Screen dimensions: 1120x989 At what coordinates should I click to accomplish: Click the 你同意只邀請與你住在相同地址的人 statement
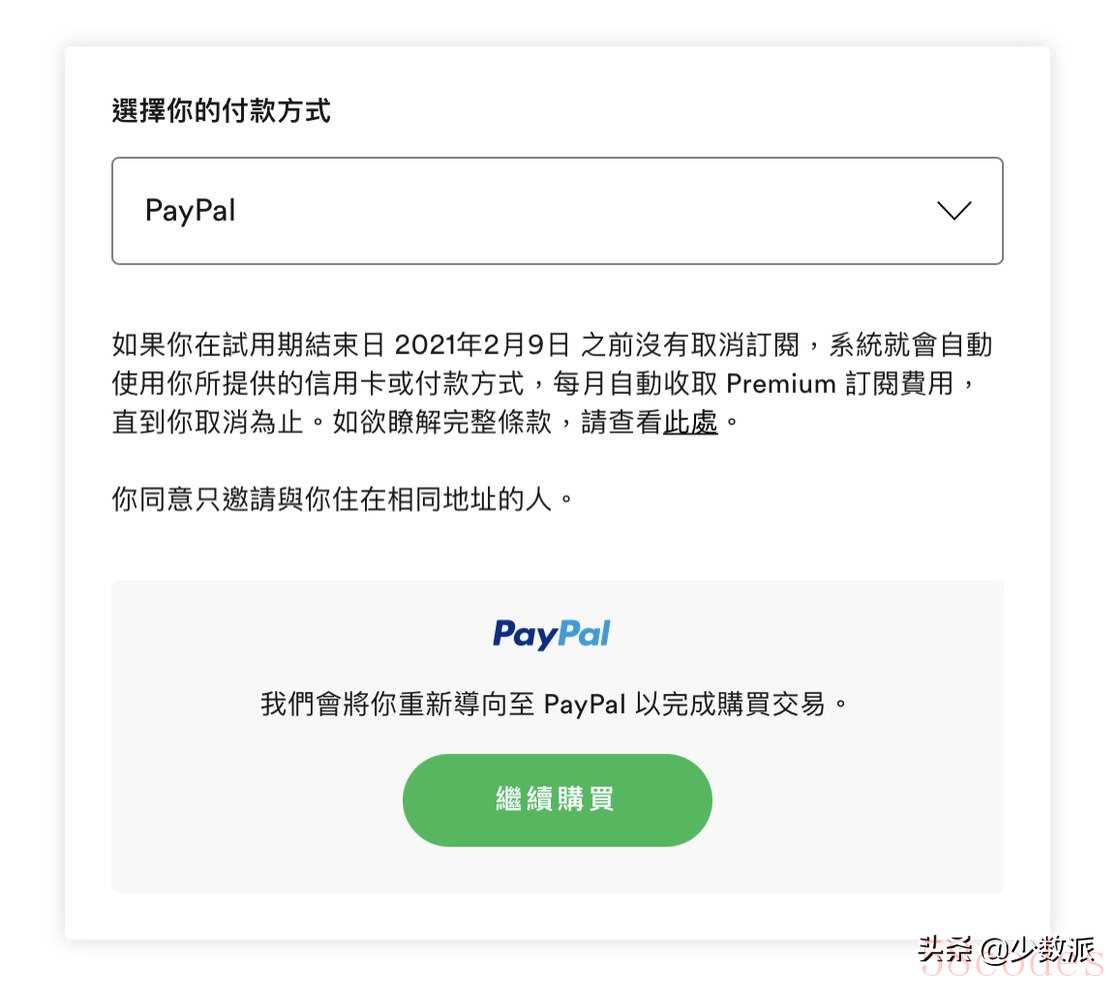342,498
